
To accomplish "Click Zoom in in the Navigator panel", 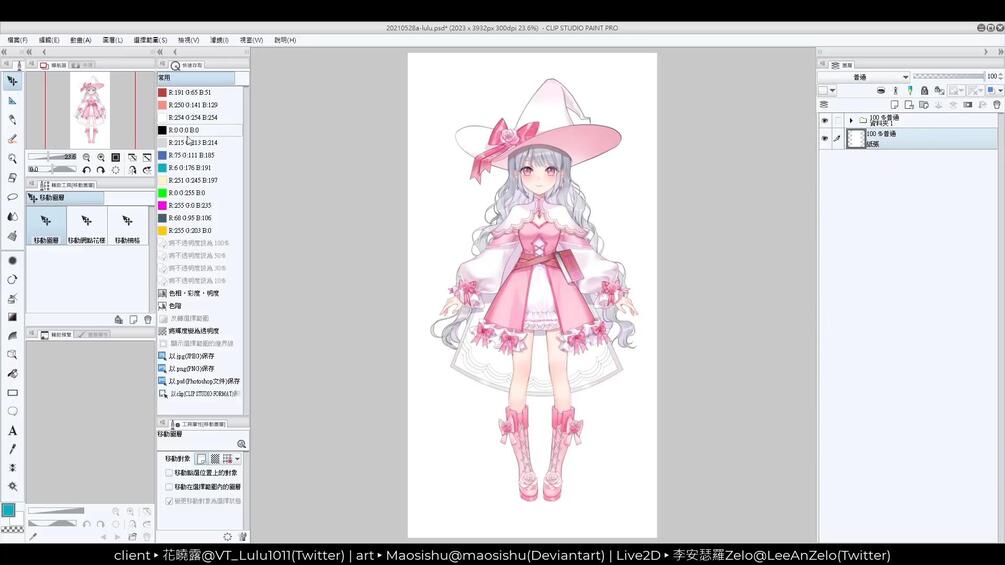I will (101, 157).
